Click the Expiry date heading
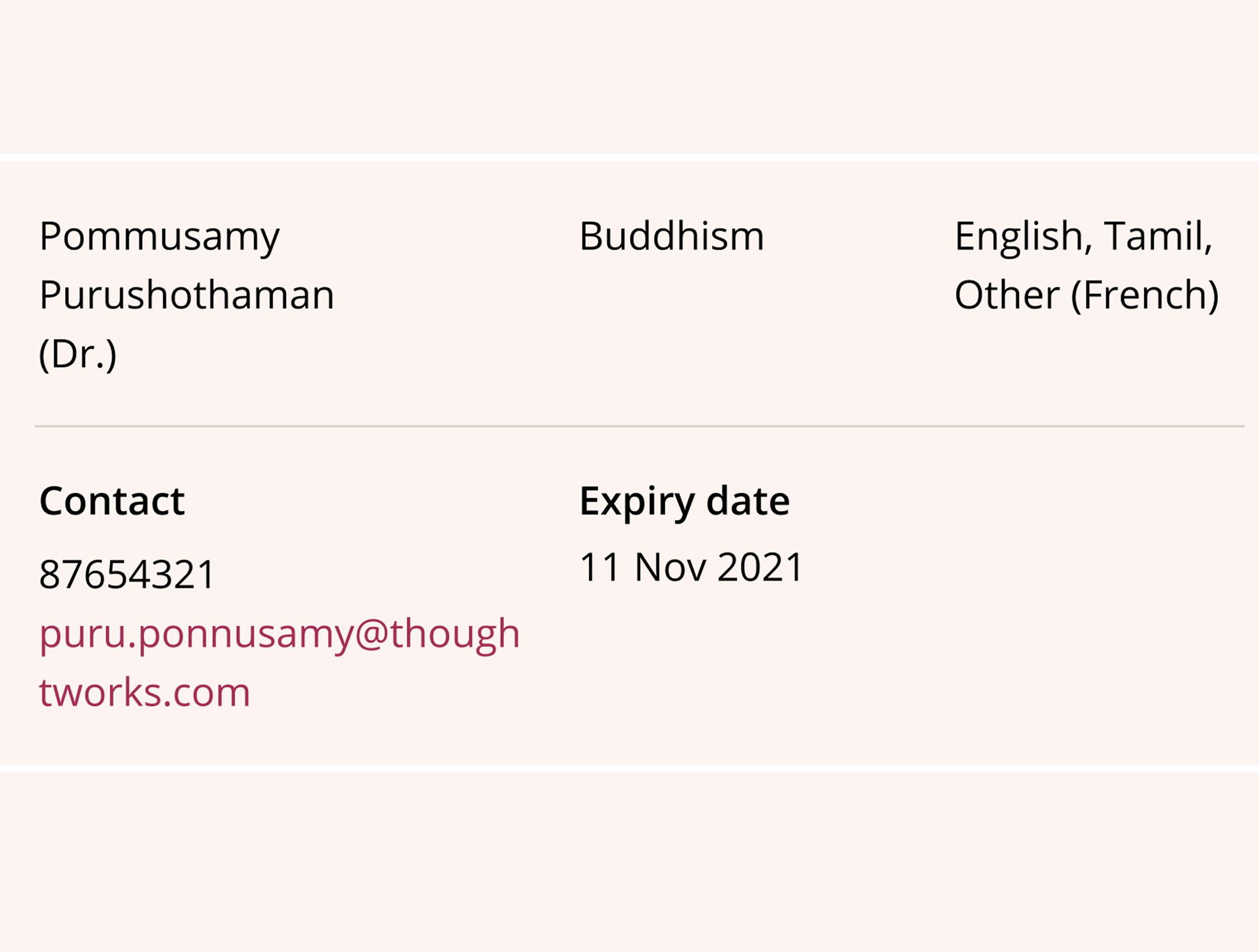Viewport: 1259px width, 952px height. tap(685, 502)
